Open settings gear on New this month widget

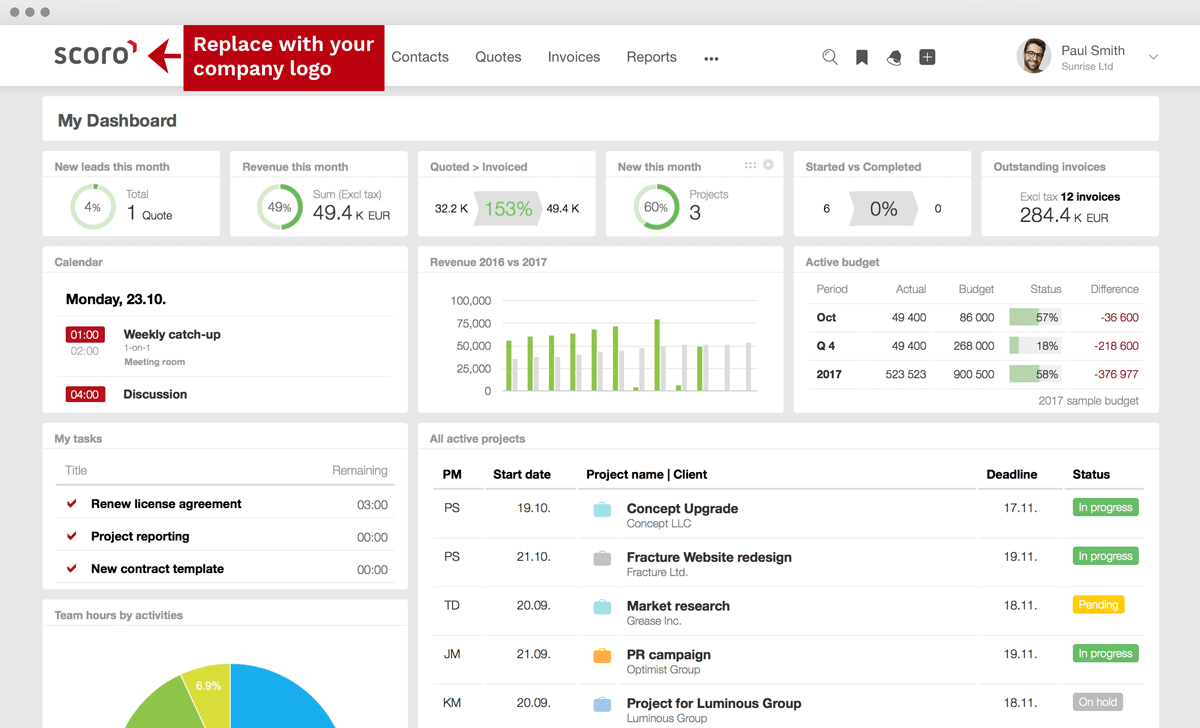(768, 165)
